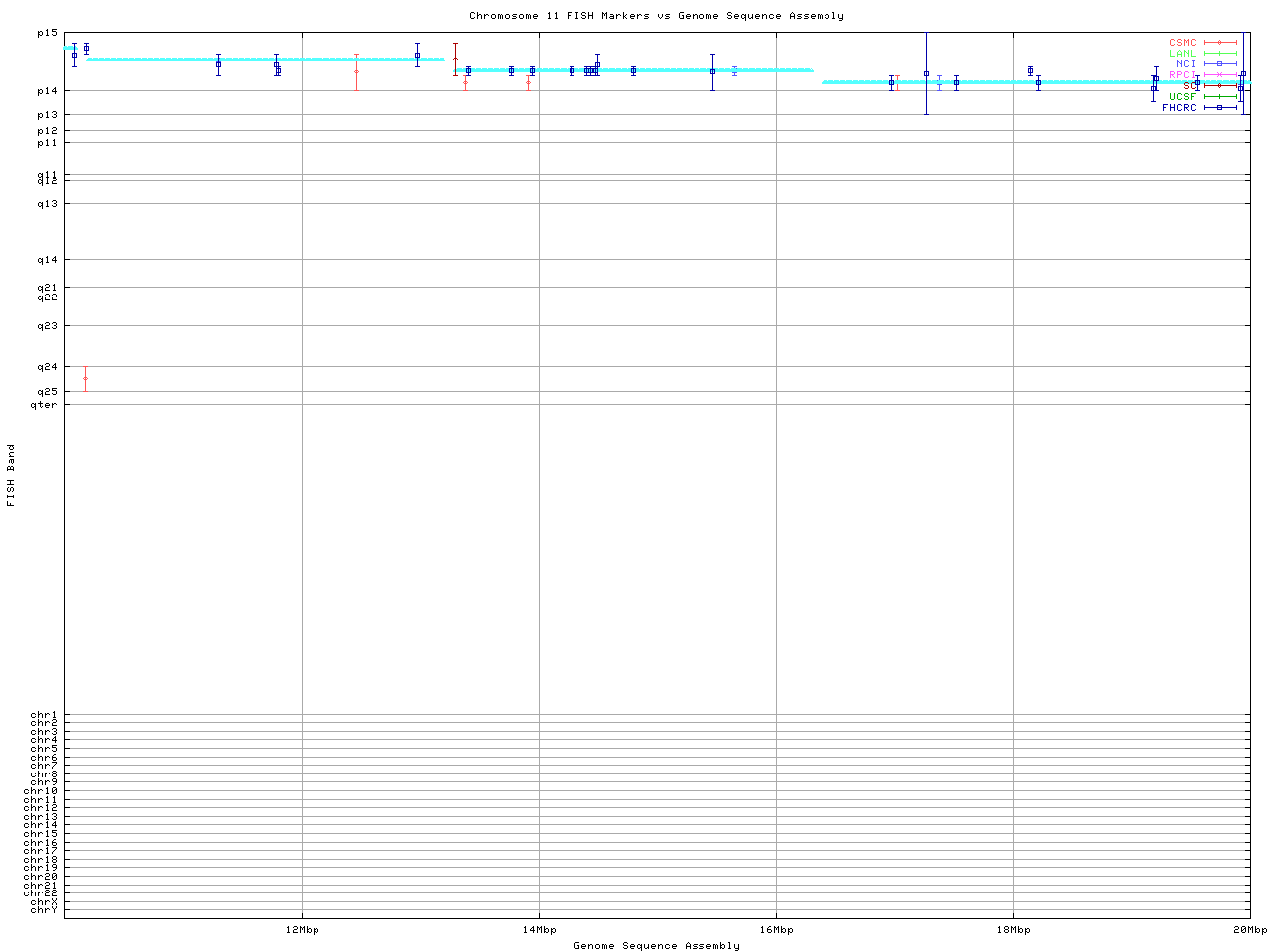Screen dimensions: 1270x952
Task: Click the 14Mbp x-axis tick label
Action: [539, 930]
